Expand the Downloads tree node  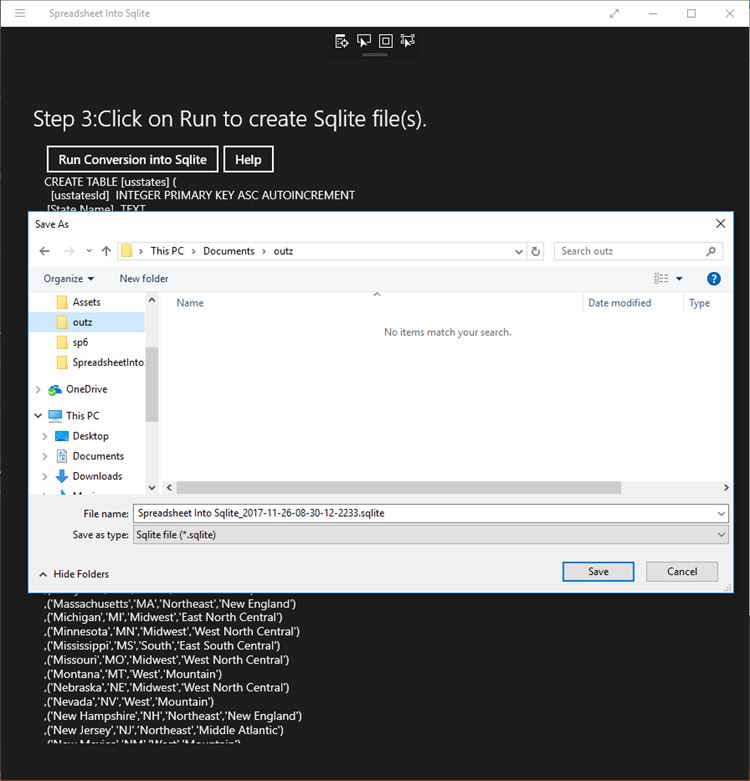45,477
